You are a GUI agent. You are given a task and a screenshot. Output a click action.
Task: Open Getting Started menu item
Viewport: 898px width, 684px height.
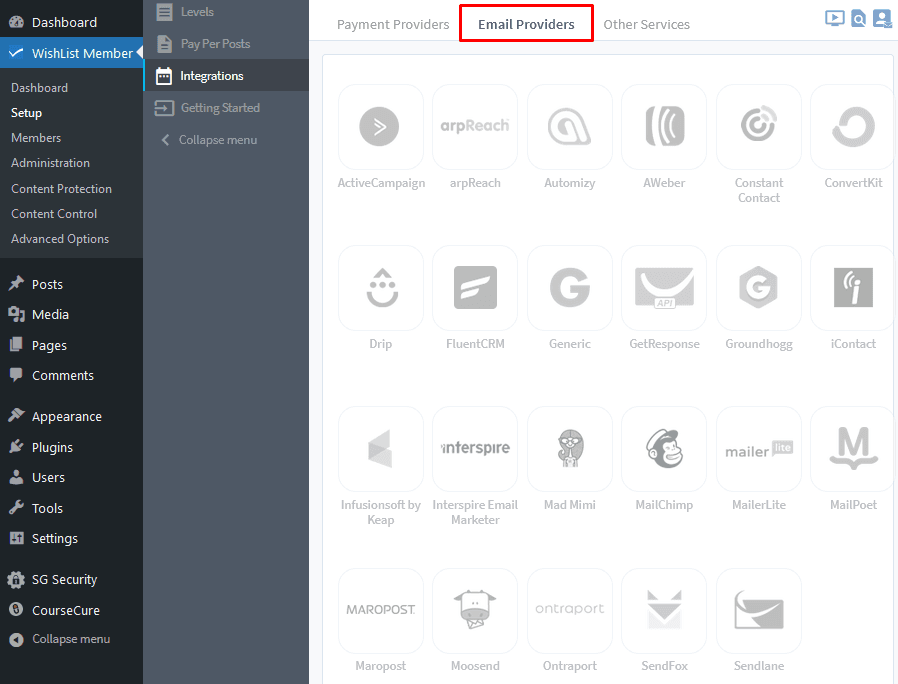click(x=226, y=108)
